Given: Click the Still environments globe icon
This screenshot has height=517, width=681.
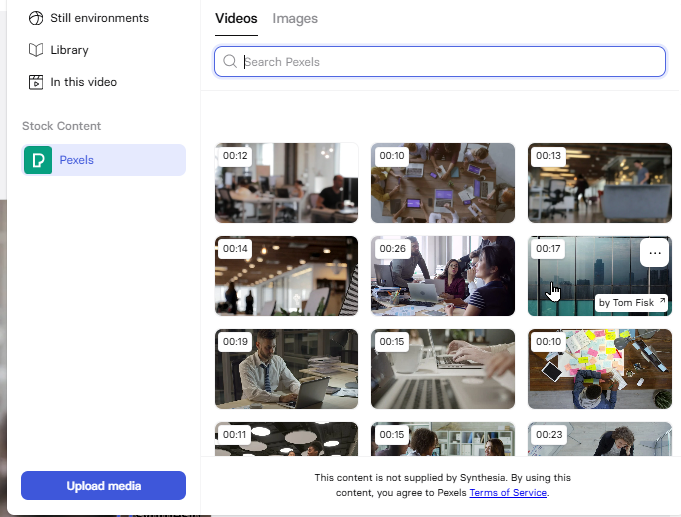Looking at the screenshot, I should 36,18.
